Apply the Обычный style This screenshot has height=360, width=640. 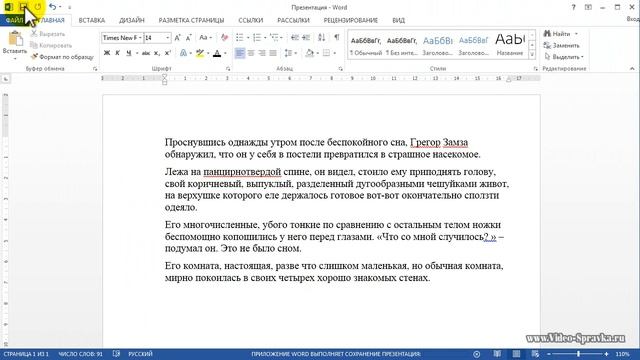[x=366, y=46]
